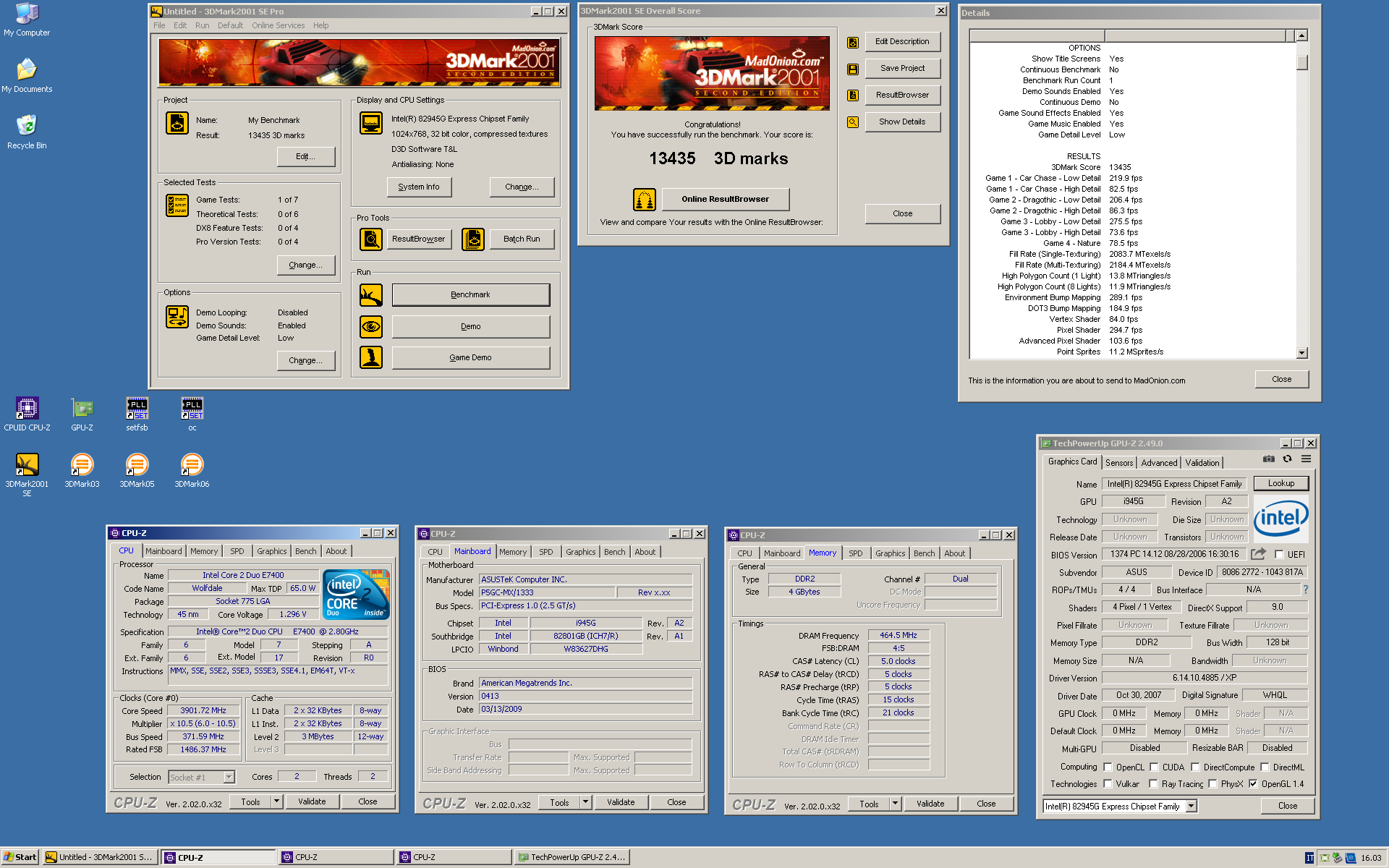Screen dimensions: 1389x868
Task: Toggle the Vulkan checkbox
Action: click(x=1108, y=784)
